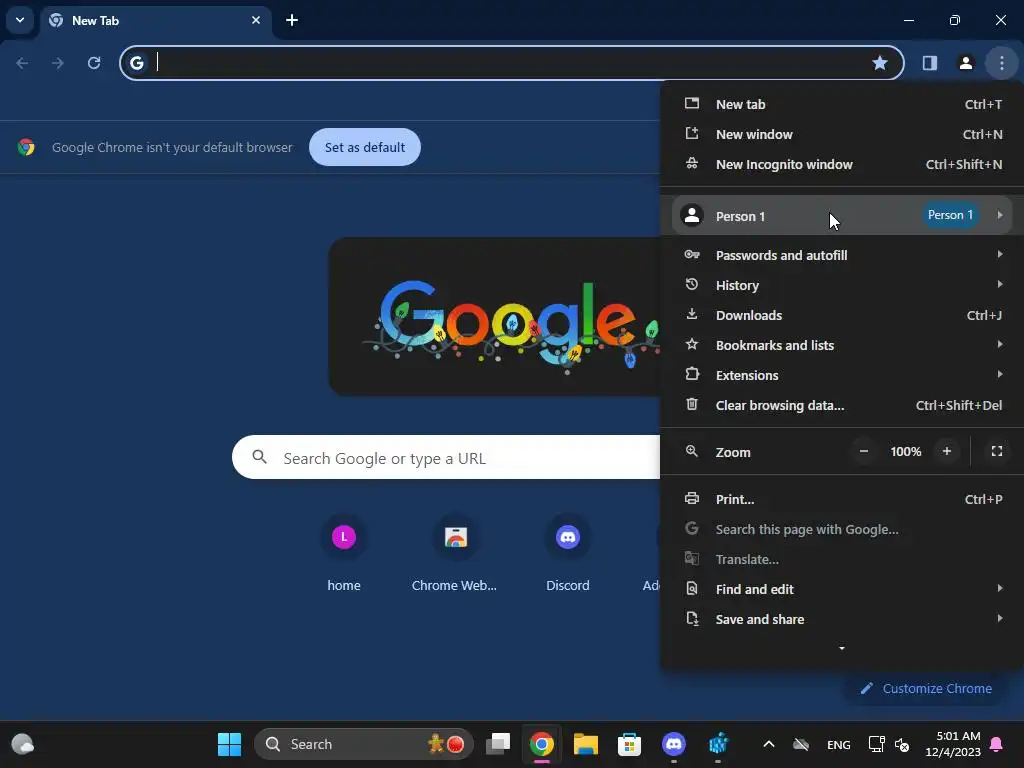Viewport: 1024px width, 768px height.
Task: Click the fullscreen icon in Zoom row
Action: (997, 451)
